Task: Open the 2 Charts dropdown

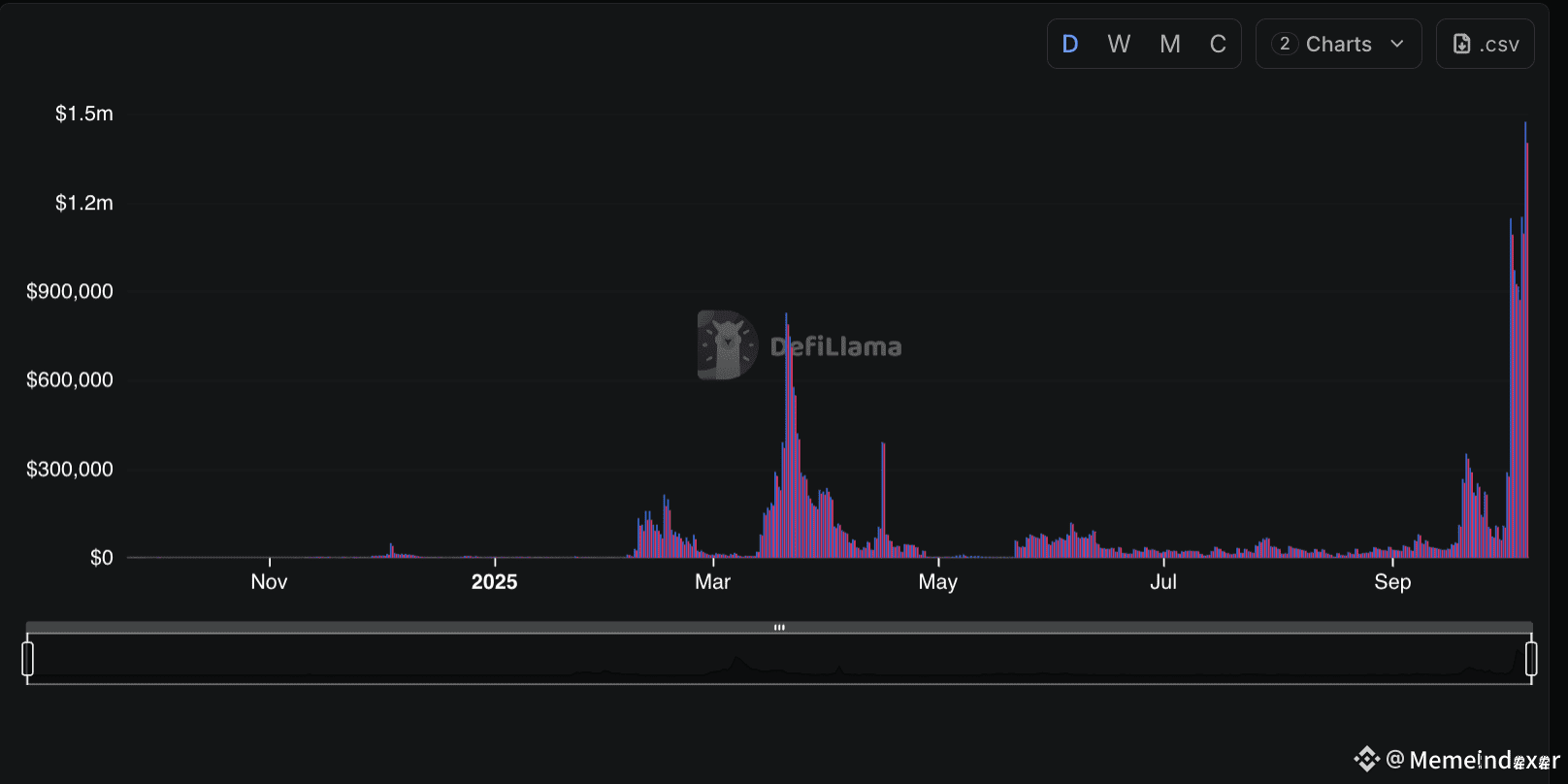Action: tap(1339, 44)
